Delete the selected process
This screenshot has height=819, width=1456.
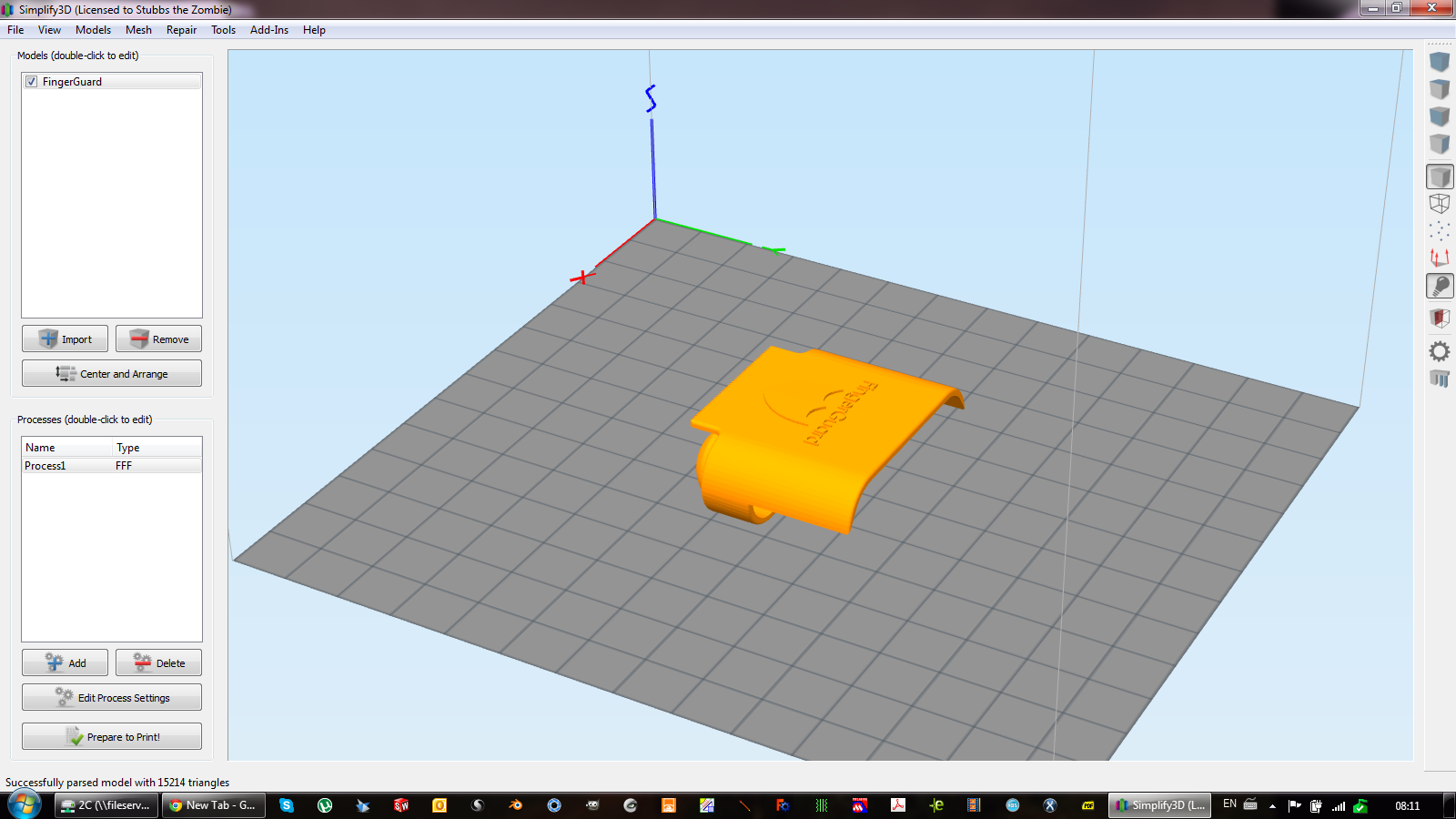click(158, 662)
